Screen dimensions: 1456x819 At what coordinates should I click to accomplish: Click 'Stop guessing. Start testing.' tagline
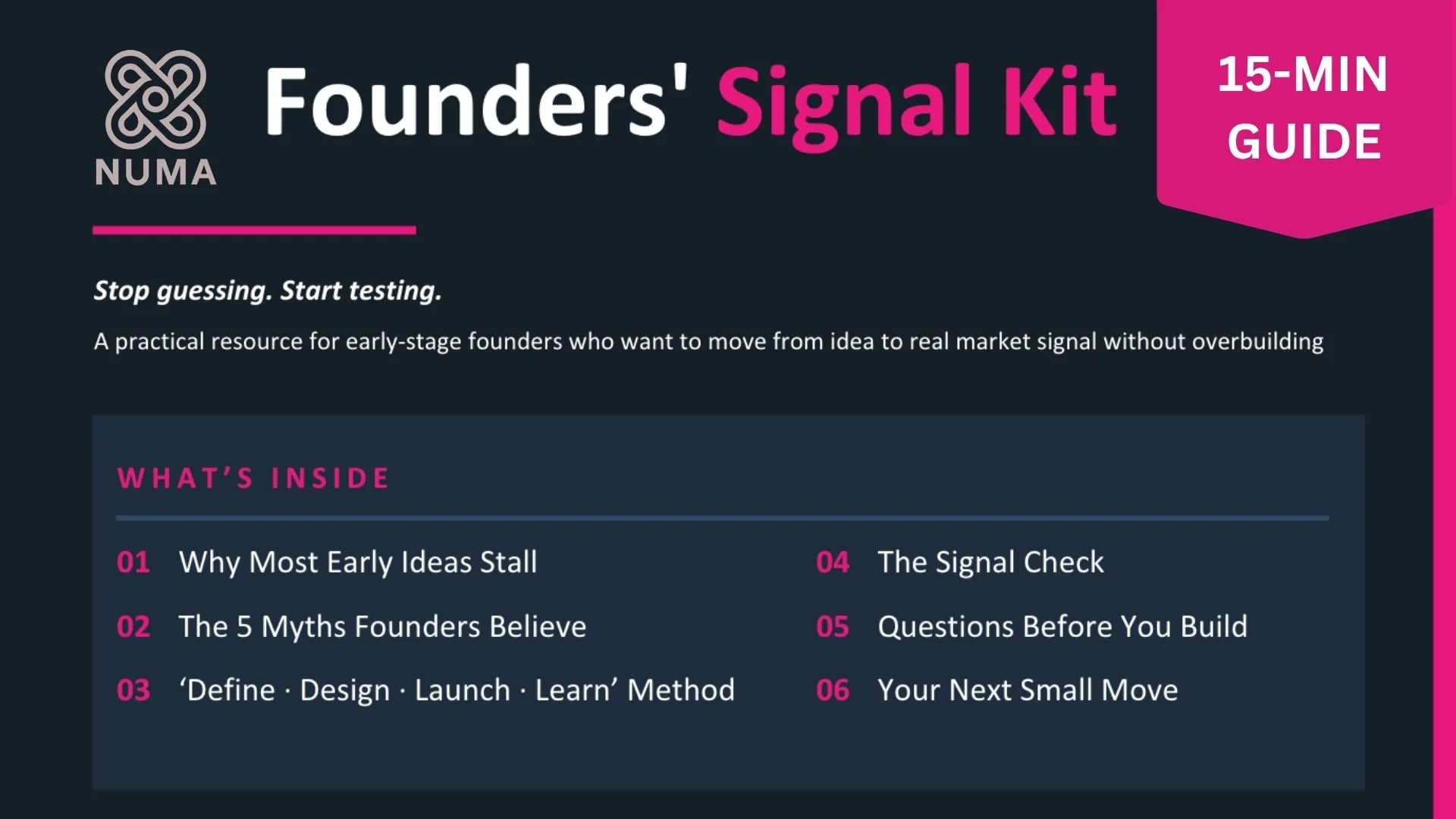click(268, 290)
